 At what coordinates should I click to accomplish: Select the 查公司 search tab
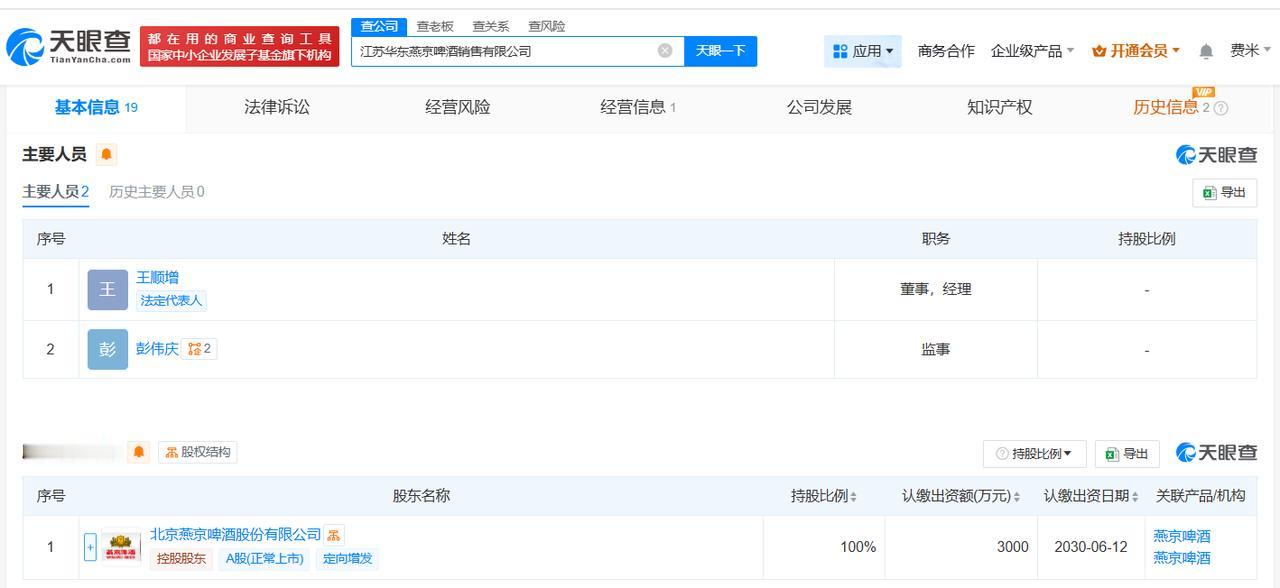[379, 27]
